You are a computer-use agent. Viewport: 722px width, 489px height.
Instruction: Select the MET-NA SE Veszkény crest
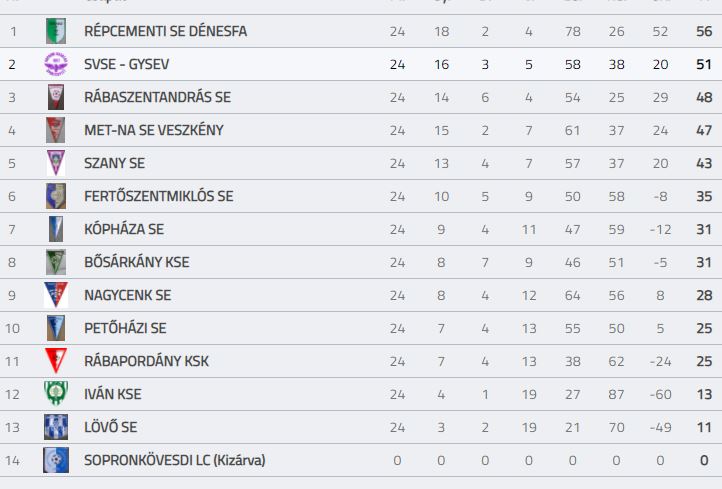coord(56,130)
